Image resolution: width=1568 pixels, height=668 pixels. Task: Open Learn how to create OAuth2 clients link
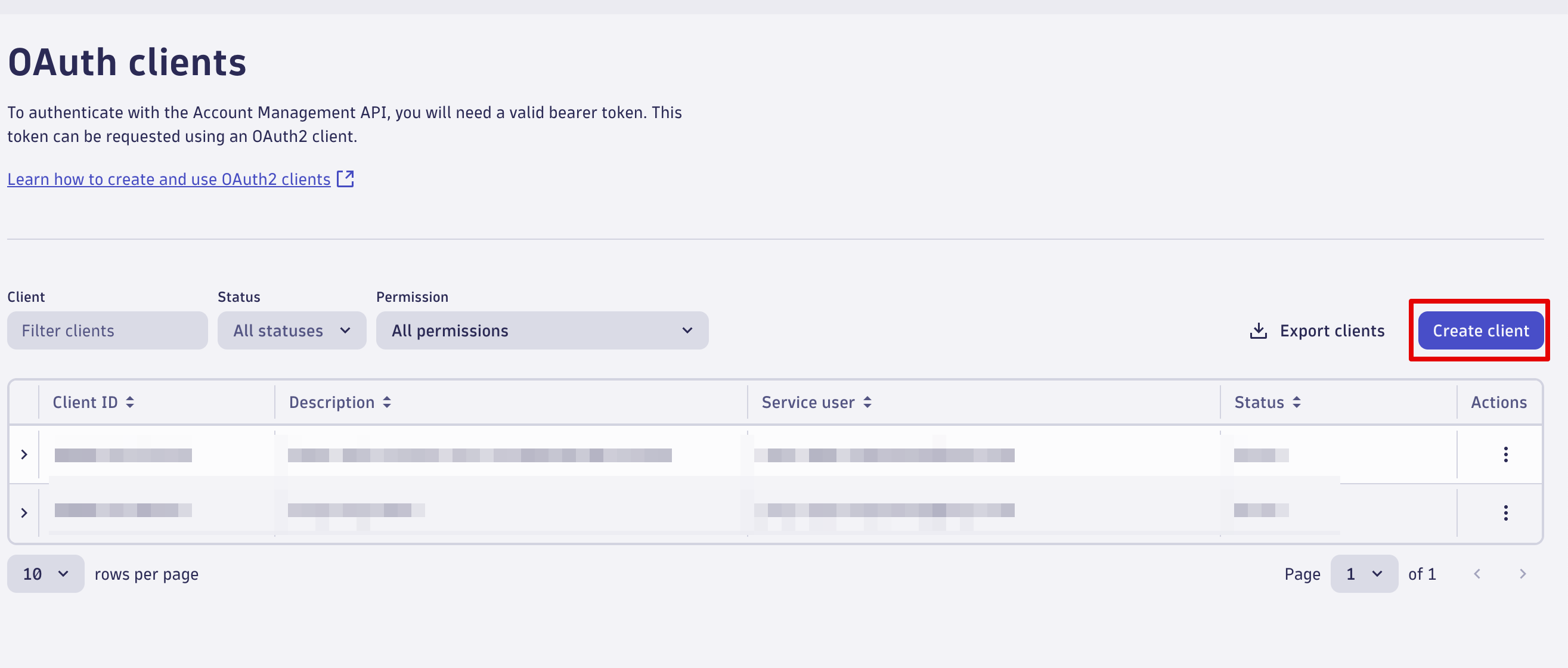169,179
